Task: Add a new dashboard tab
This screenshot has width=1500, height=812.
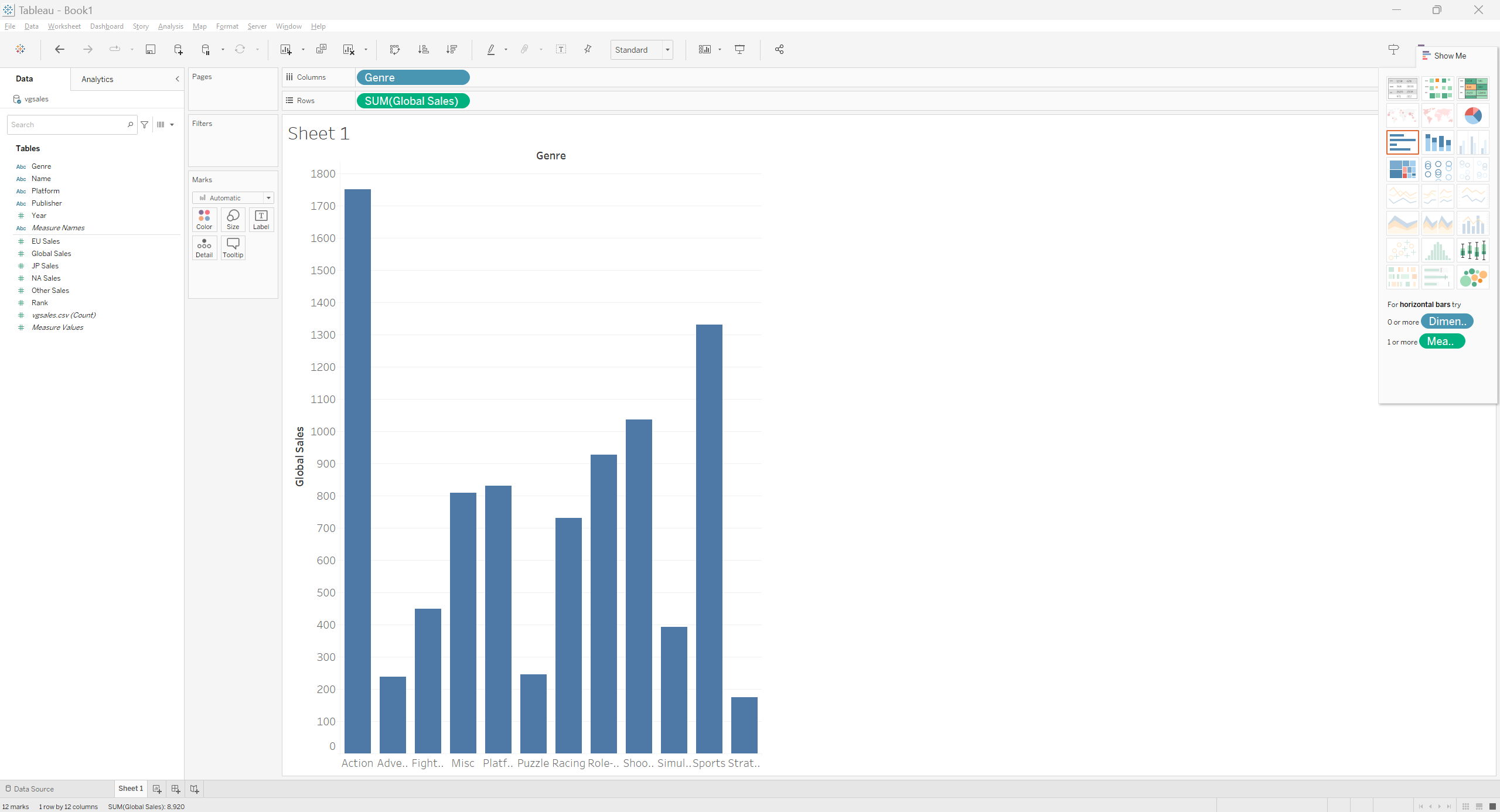Action: [176, 789]
